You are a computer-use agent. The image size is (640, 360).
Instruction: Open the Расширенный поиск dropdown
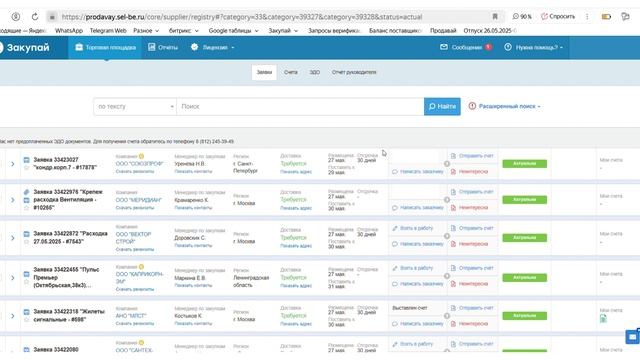(509, 106)
